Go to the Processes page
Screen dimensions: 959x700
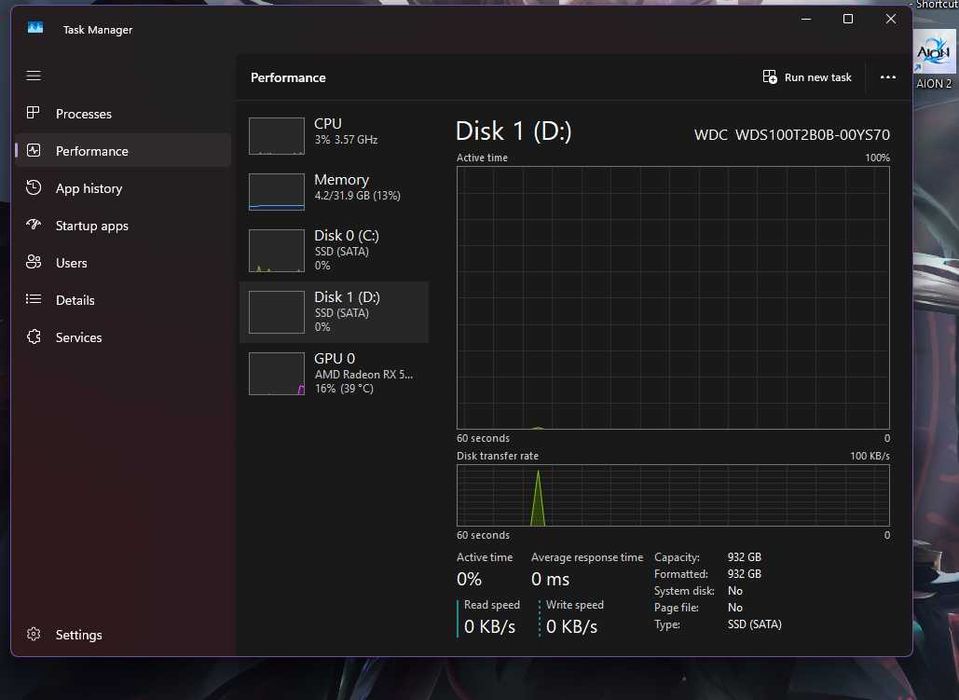pyautogui.click(x=123, y=114)
